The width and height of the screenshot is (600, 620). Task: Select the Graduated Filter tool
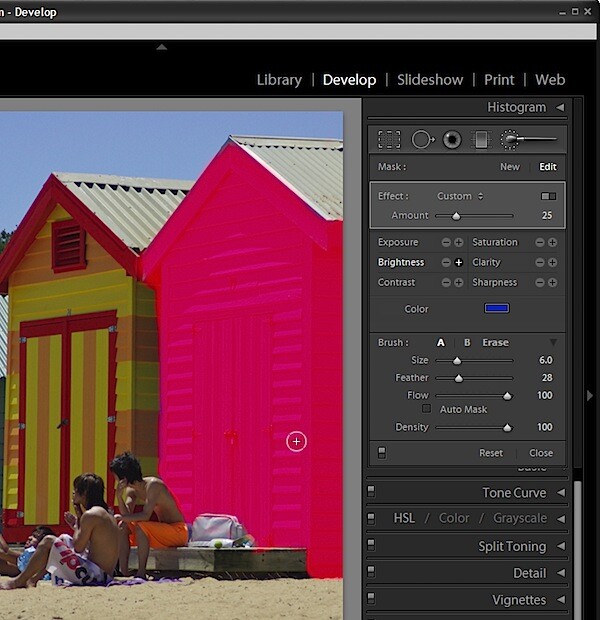pyautogui.click(x=481, y=140)
